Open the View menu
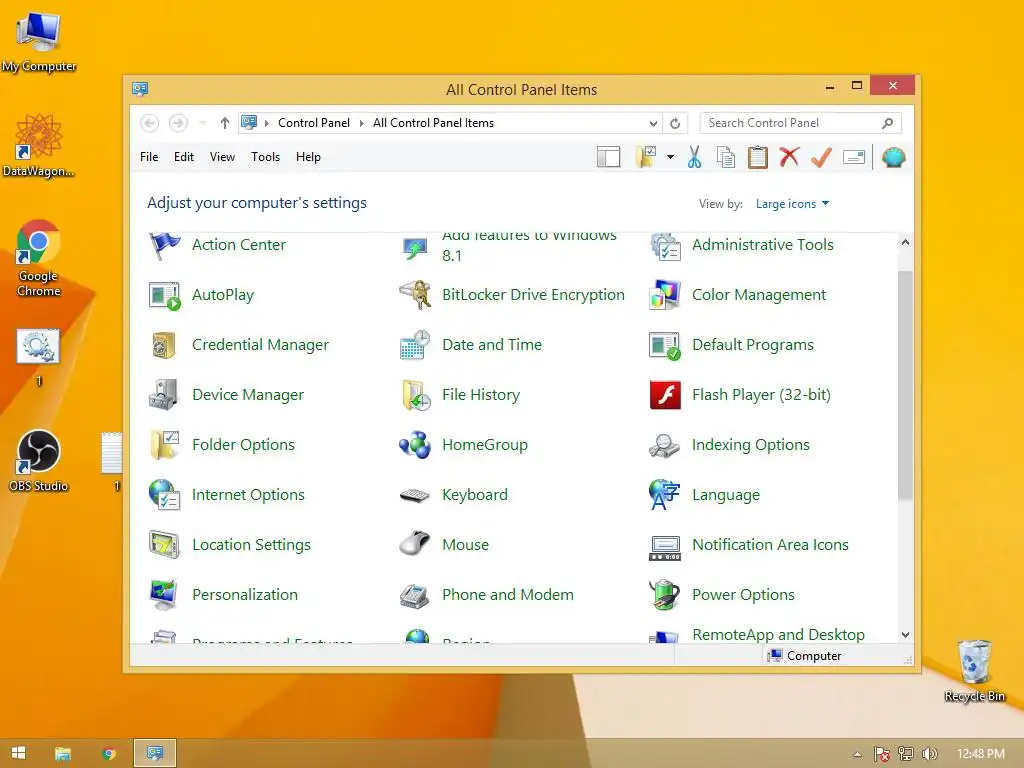Screen dimensions: 1024x768 pyautogui.click(x=222, y=157)
